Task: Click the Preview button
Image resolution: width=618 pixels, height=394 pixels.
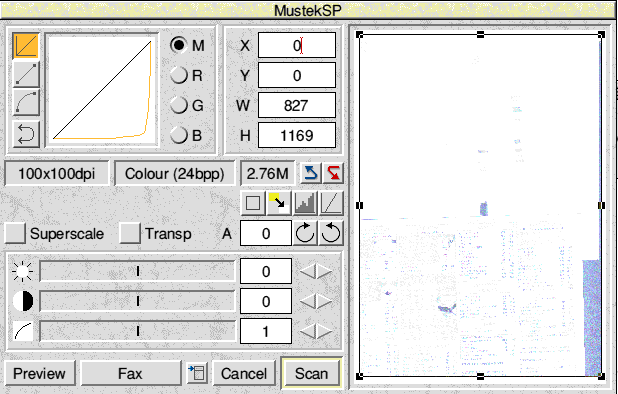Action: pos(39,373)
